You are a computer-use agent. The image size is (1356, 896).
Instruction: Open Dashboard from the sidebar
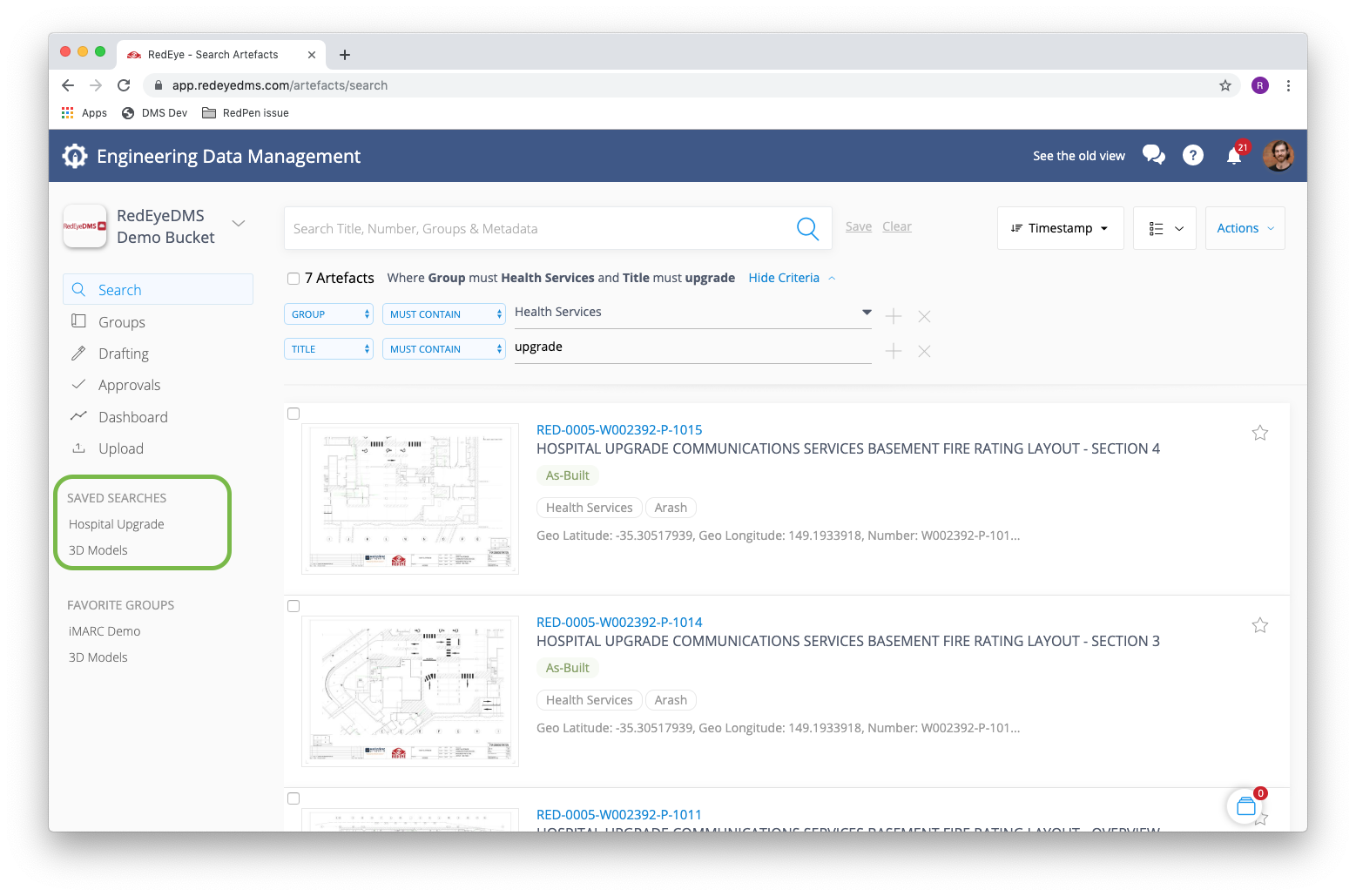132,417
